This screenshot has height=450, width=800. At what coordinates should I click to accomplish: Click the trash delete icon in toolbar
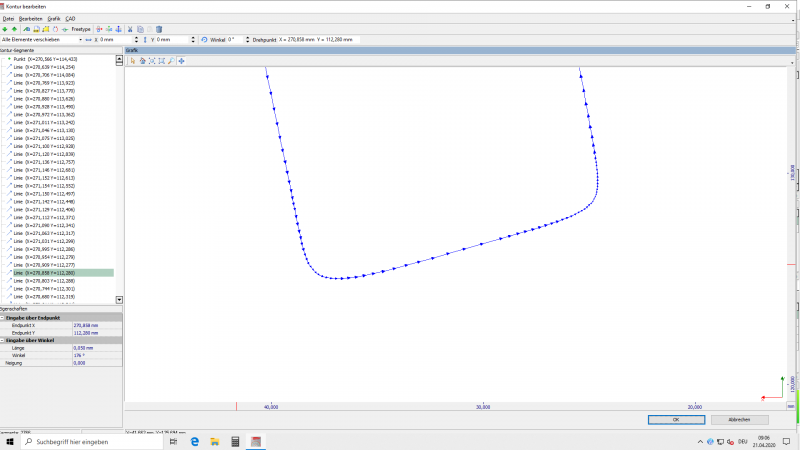[x=159, y=29]
